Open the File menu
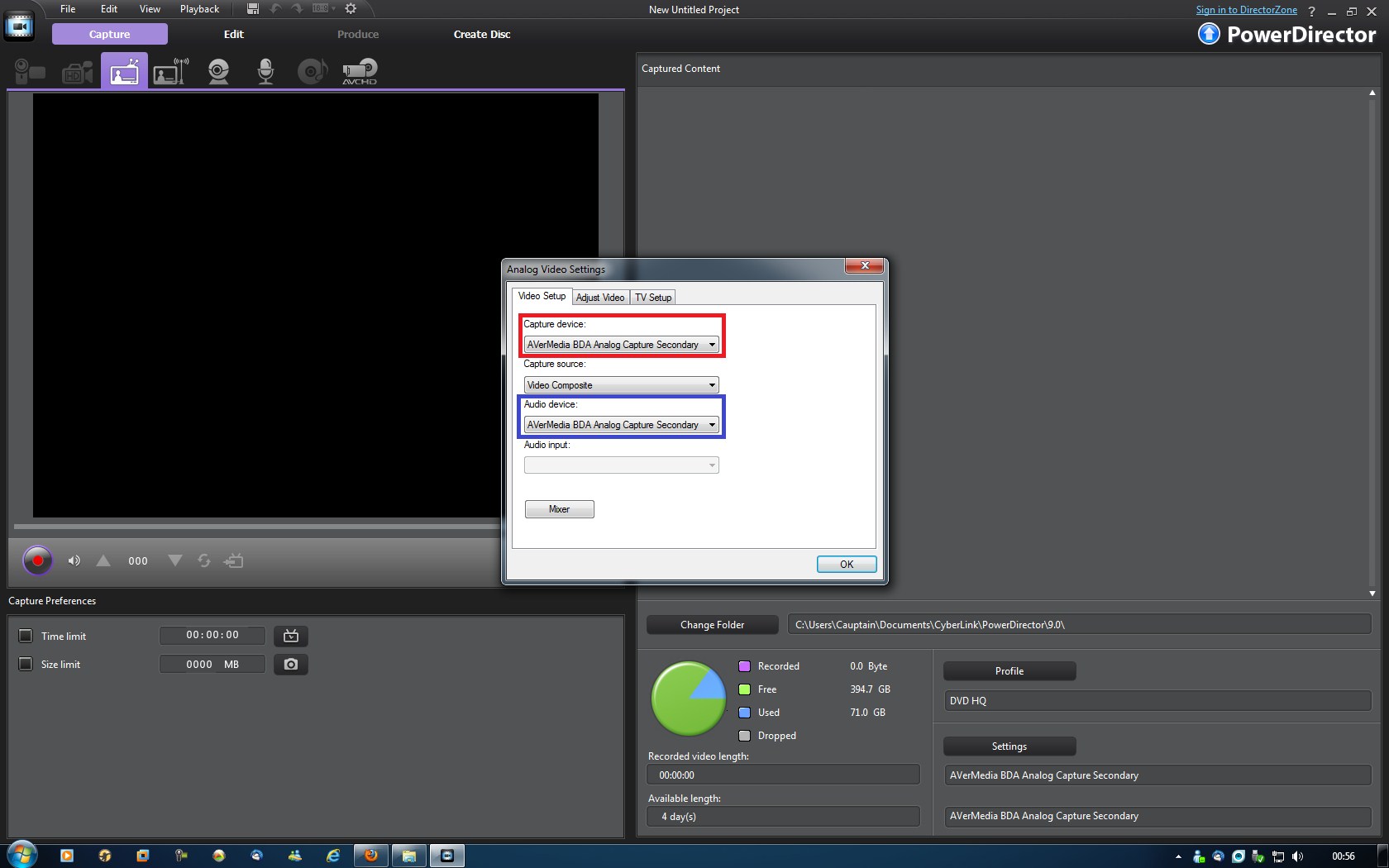This screenshot has width=1389, height=868. (x=68, y=9)
